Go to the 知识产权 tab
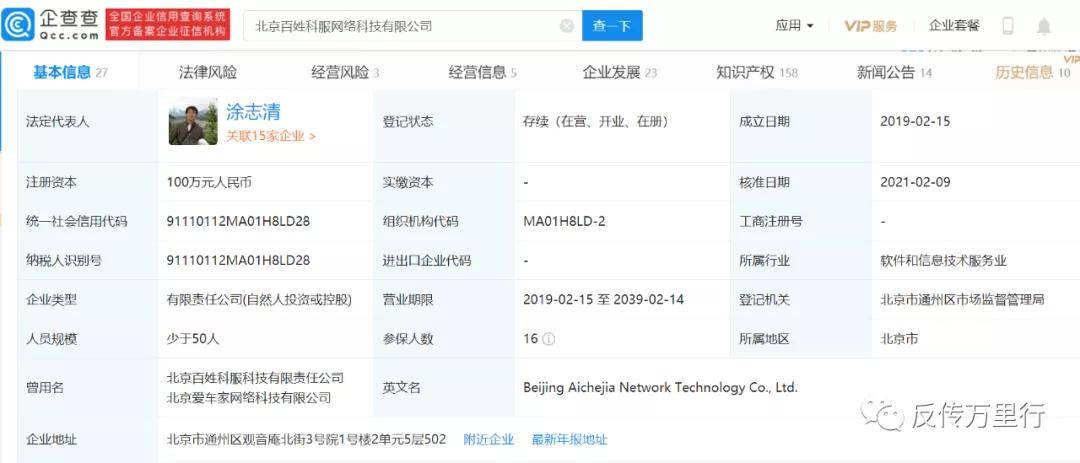Viewport: 1080px width, 463px height. click(x=757, y=72)
